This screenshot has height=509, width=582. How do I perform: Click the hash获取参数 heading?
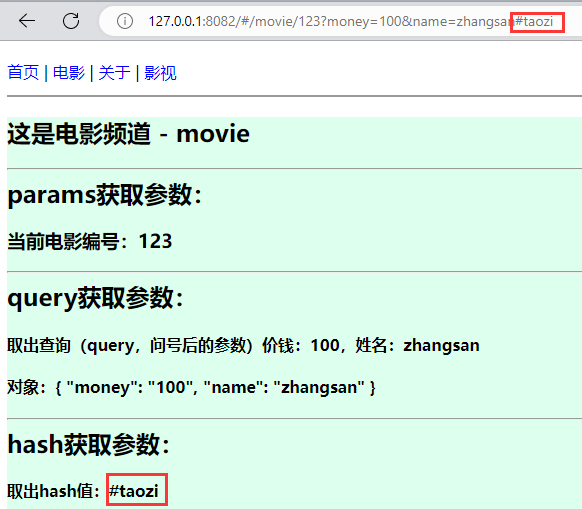(89, 444)
